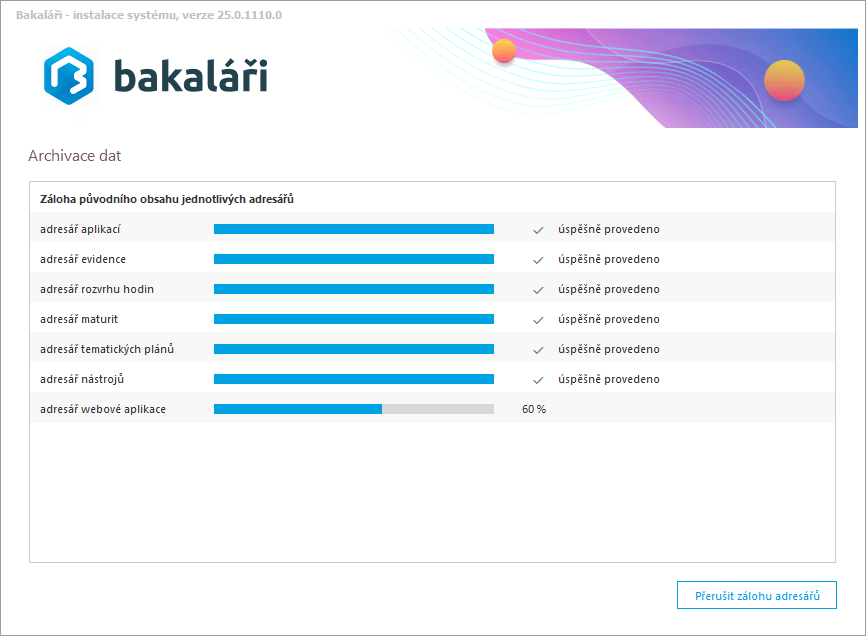Click úspěšně provedeno status for adresář maturit
This screenshot has width=866, height=636.
click(608, 320)
